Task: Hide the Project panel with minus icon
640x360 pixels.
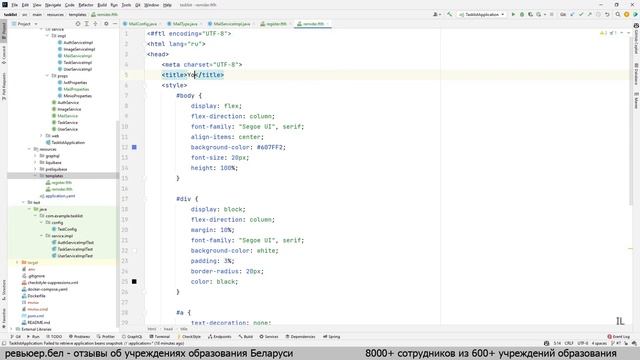Action: [x=115, y=24]
